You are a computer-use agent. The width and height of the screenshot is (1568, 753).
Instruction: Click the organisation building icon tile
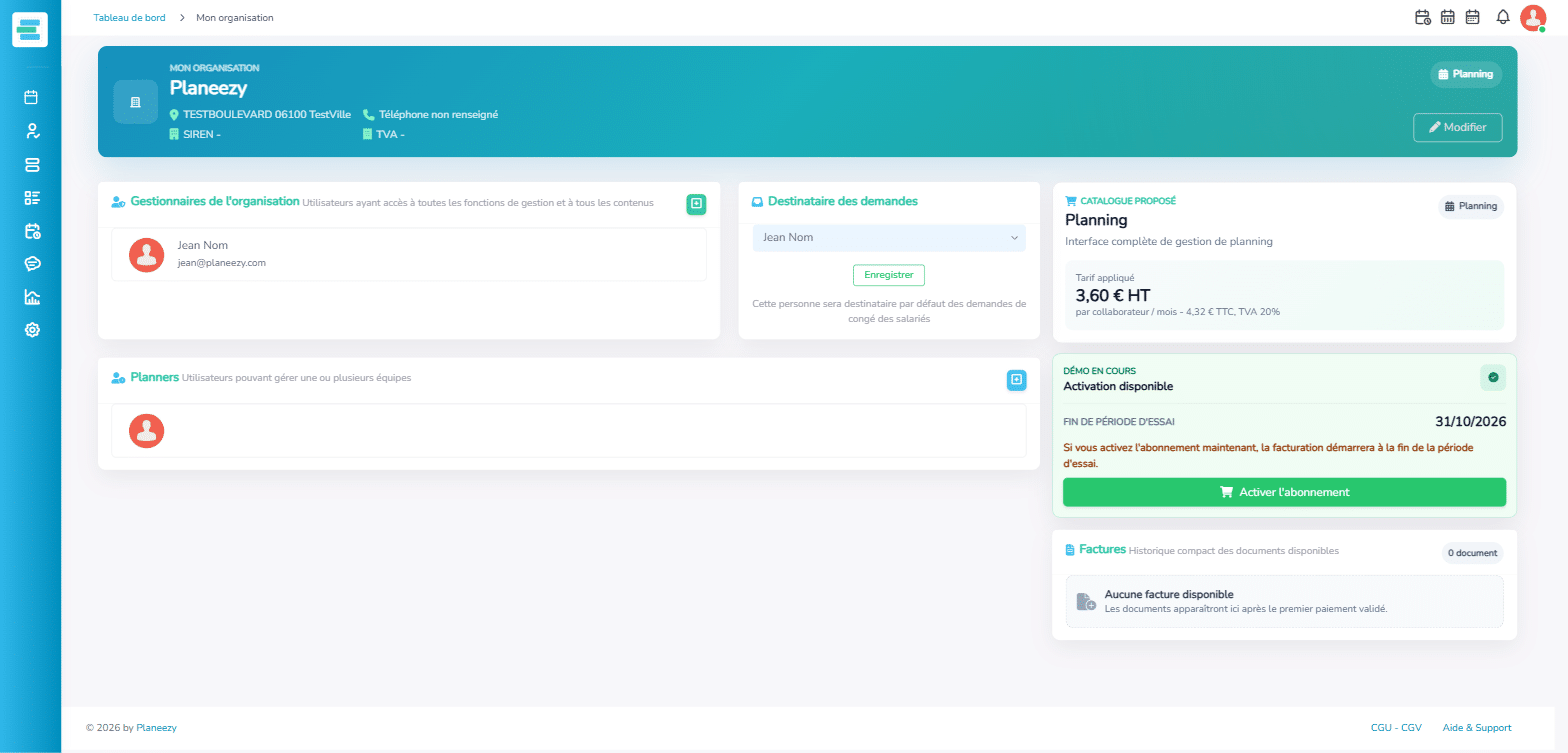(136, 102)
